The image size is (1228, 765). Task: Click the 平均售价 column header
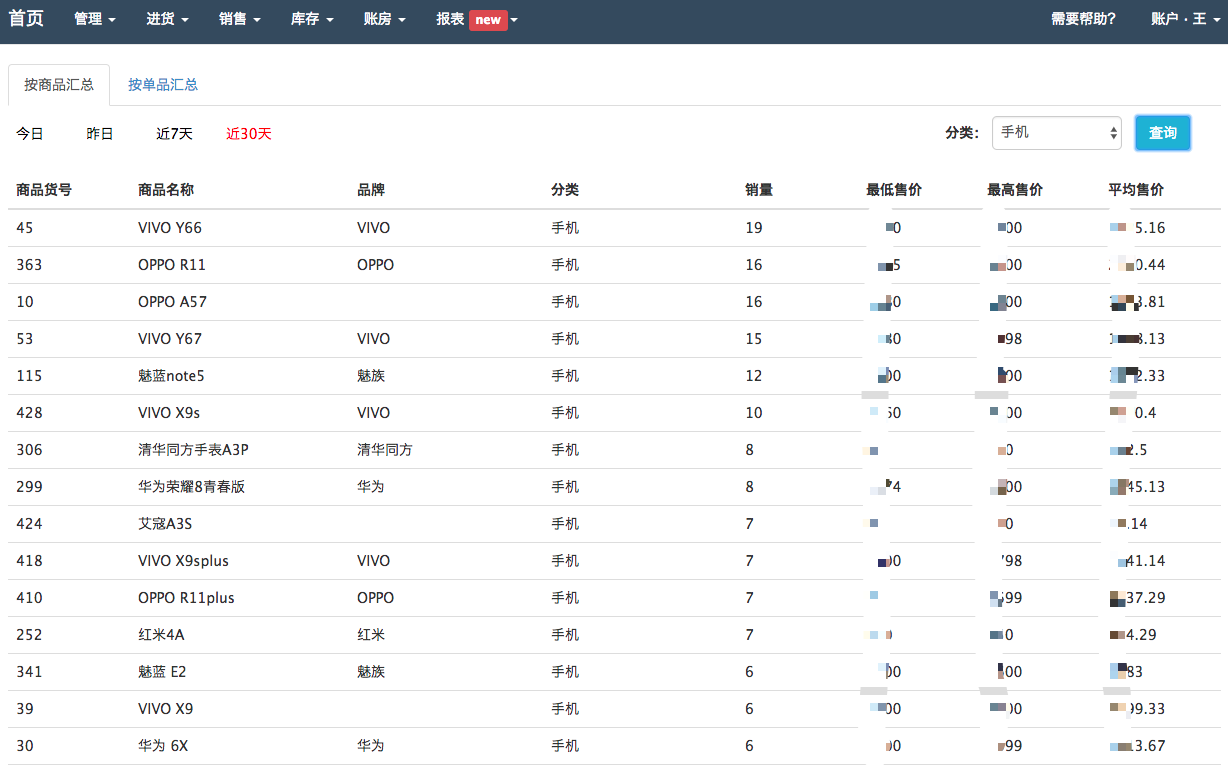[x=1136, y=190]
